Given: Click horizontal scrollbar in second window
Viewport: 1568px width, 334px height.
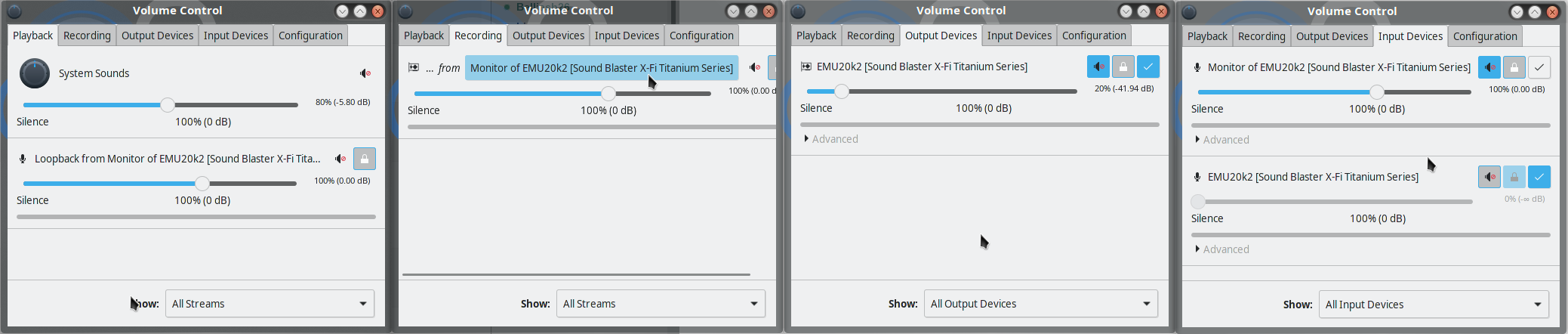Looking at the screenshot, I should 576,274.
